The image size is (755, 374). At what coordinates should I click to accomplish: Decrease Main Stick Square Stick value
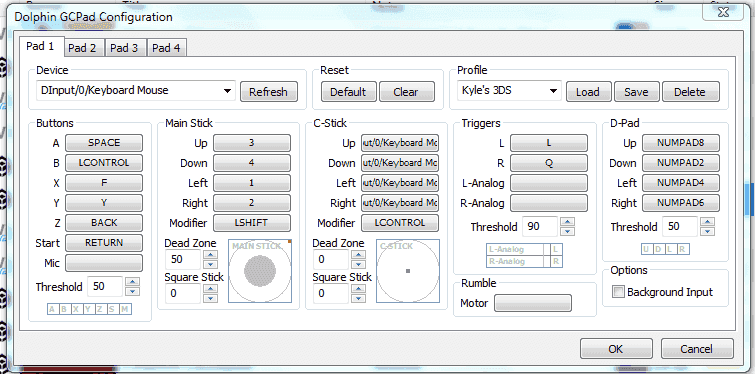click(210, 298)
